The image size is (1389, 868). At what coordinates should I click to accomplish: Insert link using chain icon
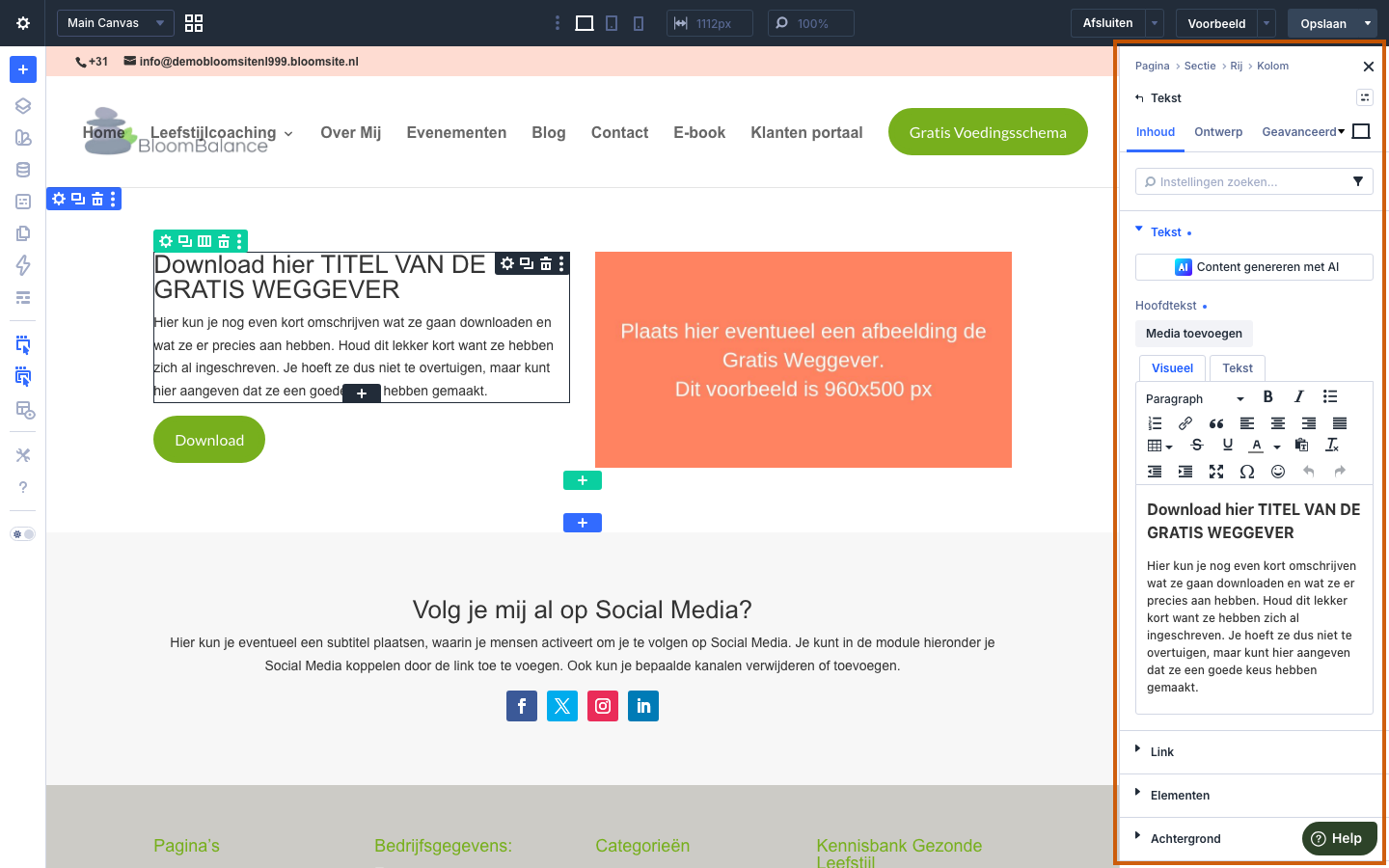click(1185, 423)
